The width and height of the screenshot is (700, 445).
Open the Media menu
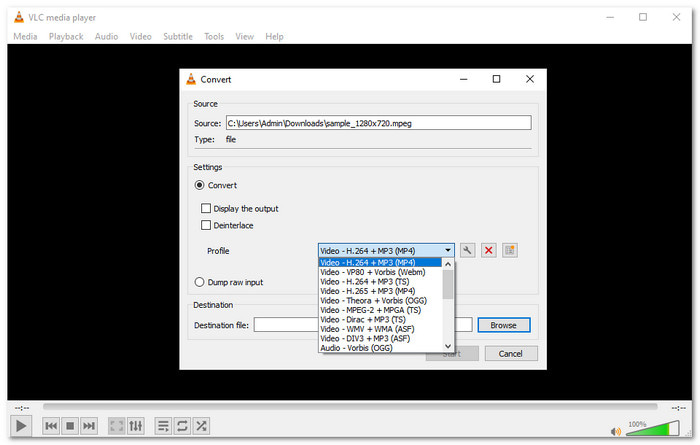click(x=25, y=37)
